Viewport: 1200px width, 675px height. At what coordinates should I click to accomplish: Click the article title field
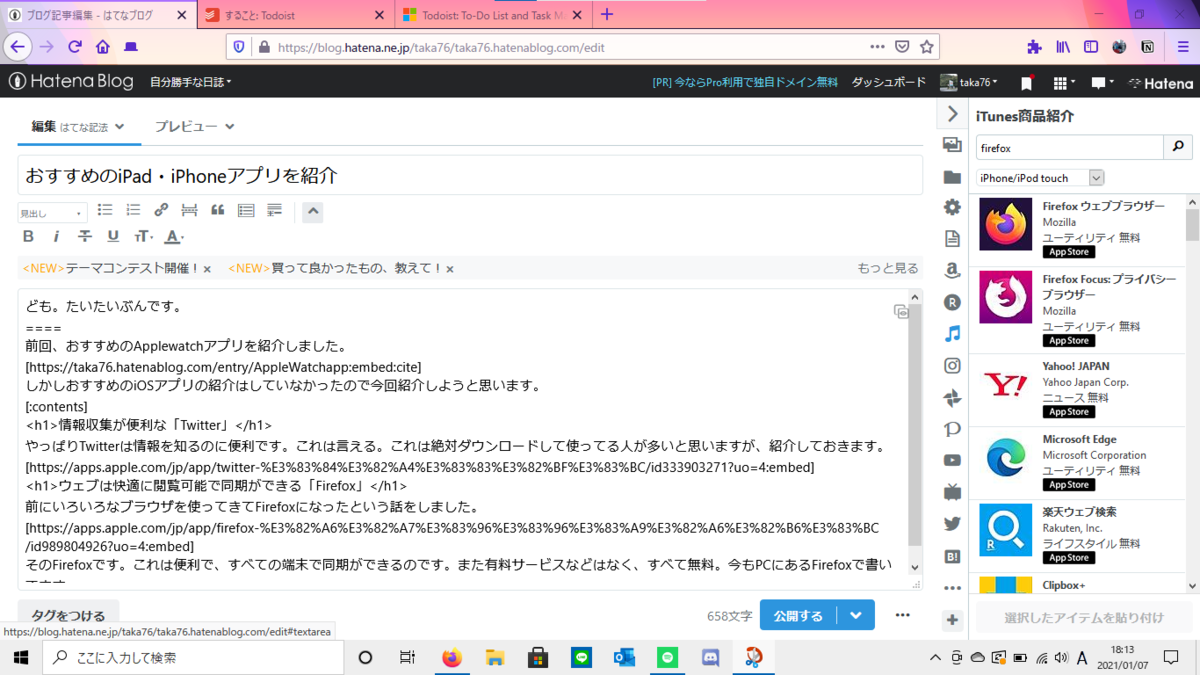click(470, 175)
